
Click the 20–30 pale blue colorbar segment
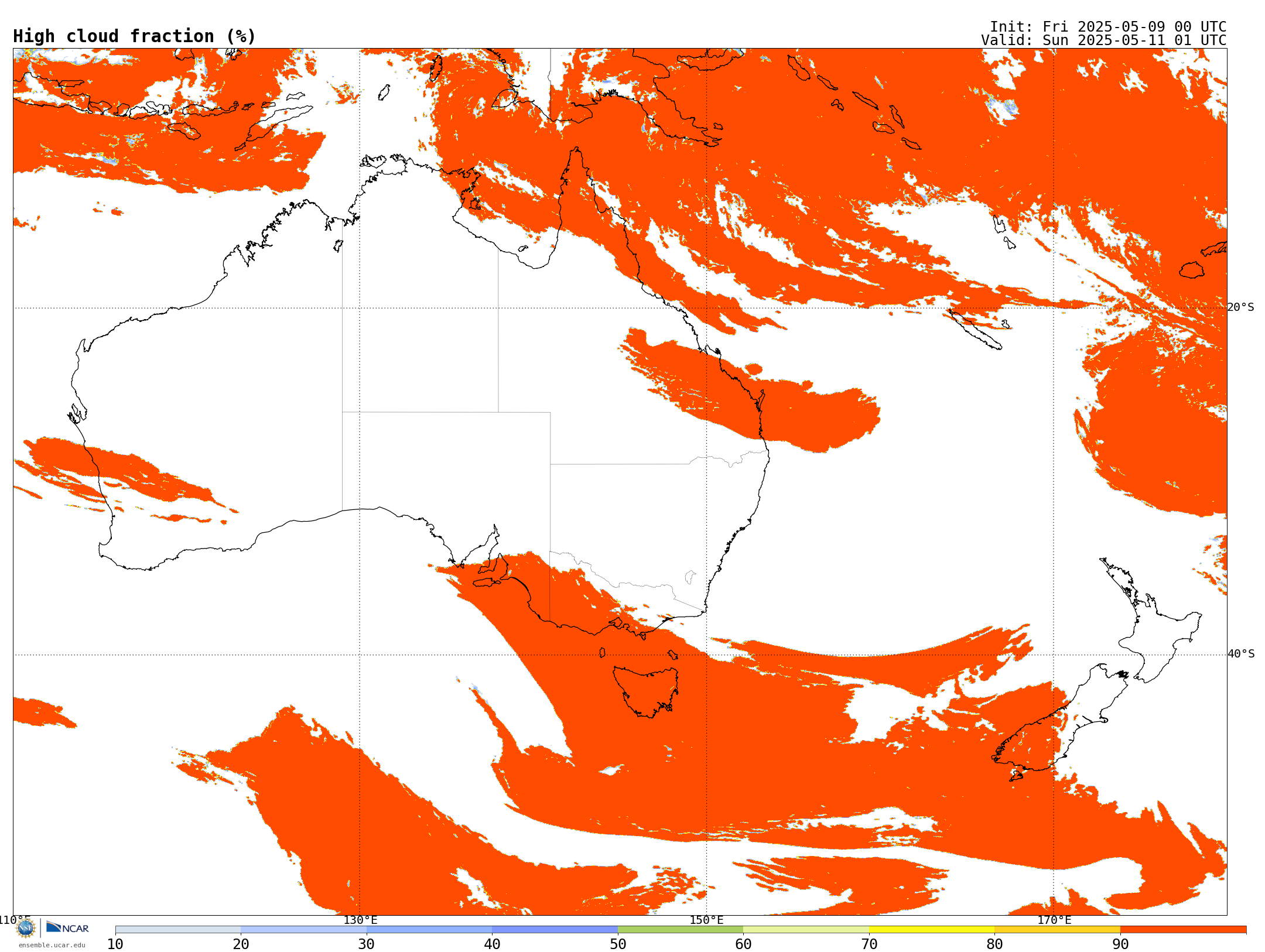303,930
